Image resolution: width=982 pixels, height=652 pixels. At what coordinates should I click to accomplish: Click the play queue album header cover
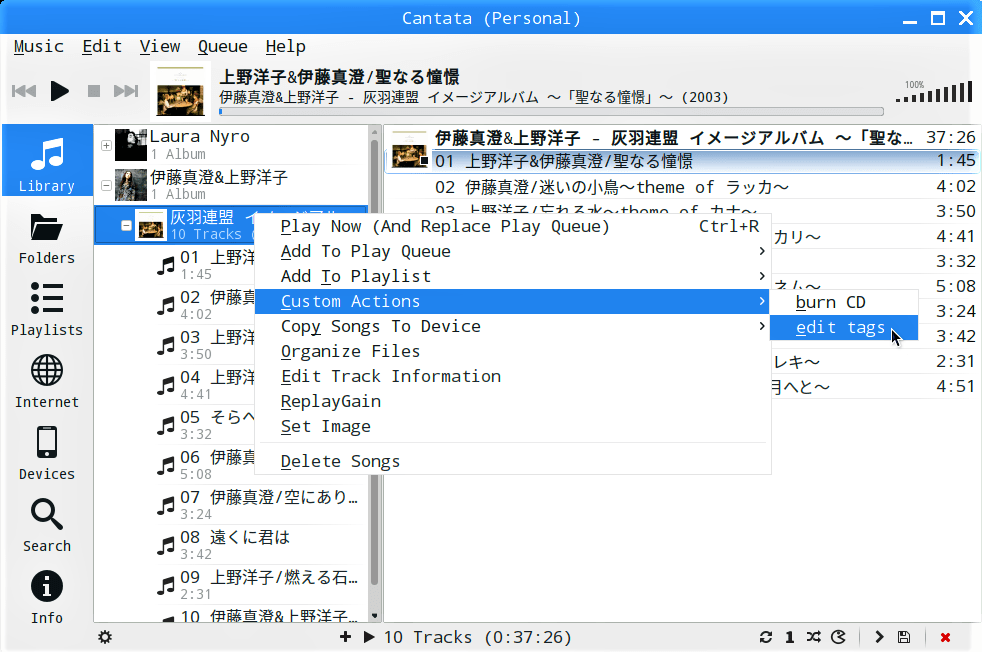pos(410,150)
